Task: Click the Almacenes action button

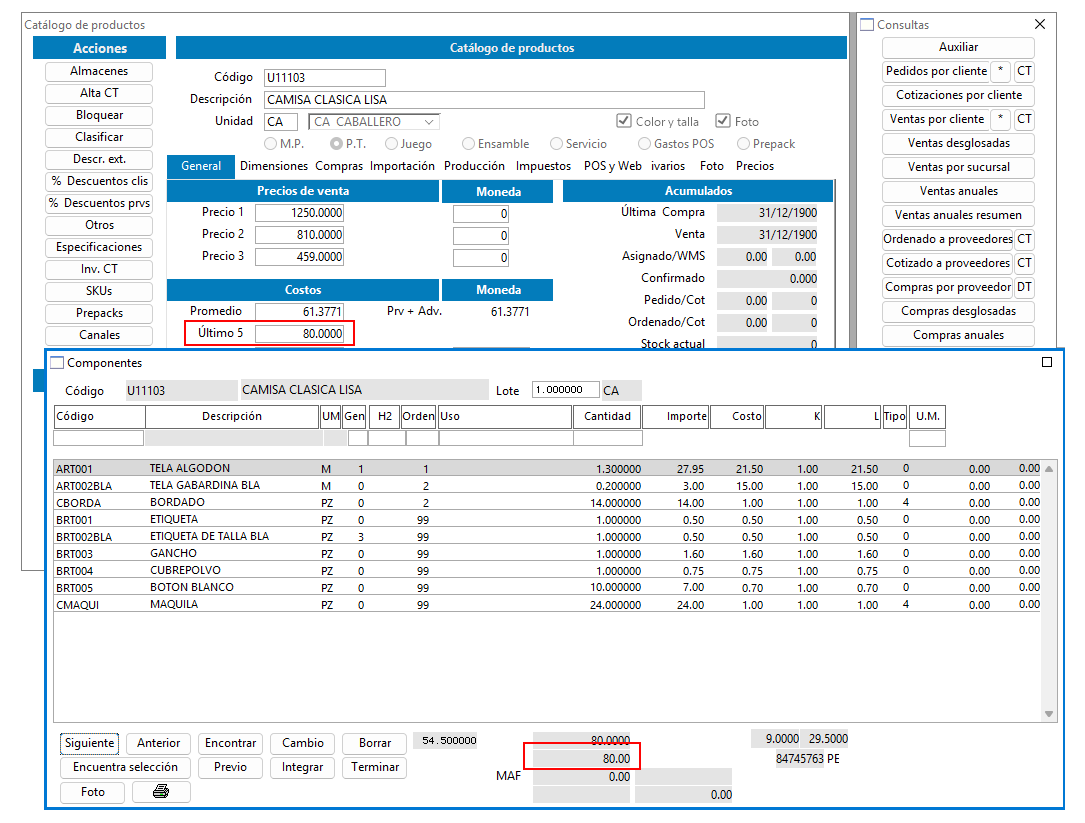Action: coord(99,71)
